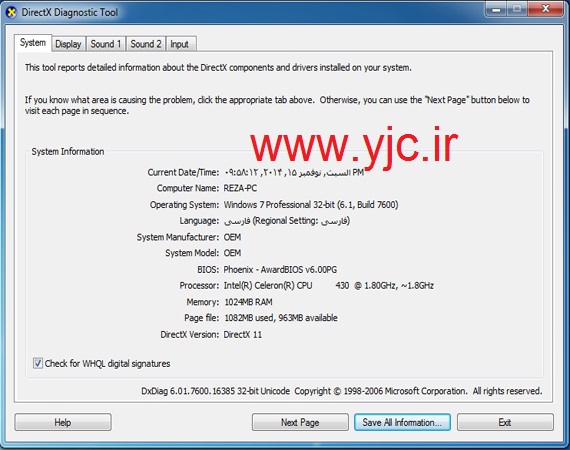The width and height of the screenshot is (570, 450).
Task: Open the Sound 2 tab
Action: point(146,44)
